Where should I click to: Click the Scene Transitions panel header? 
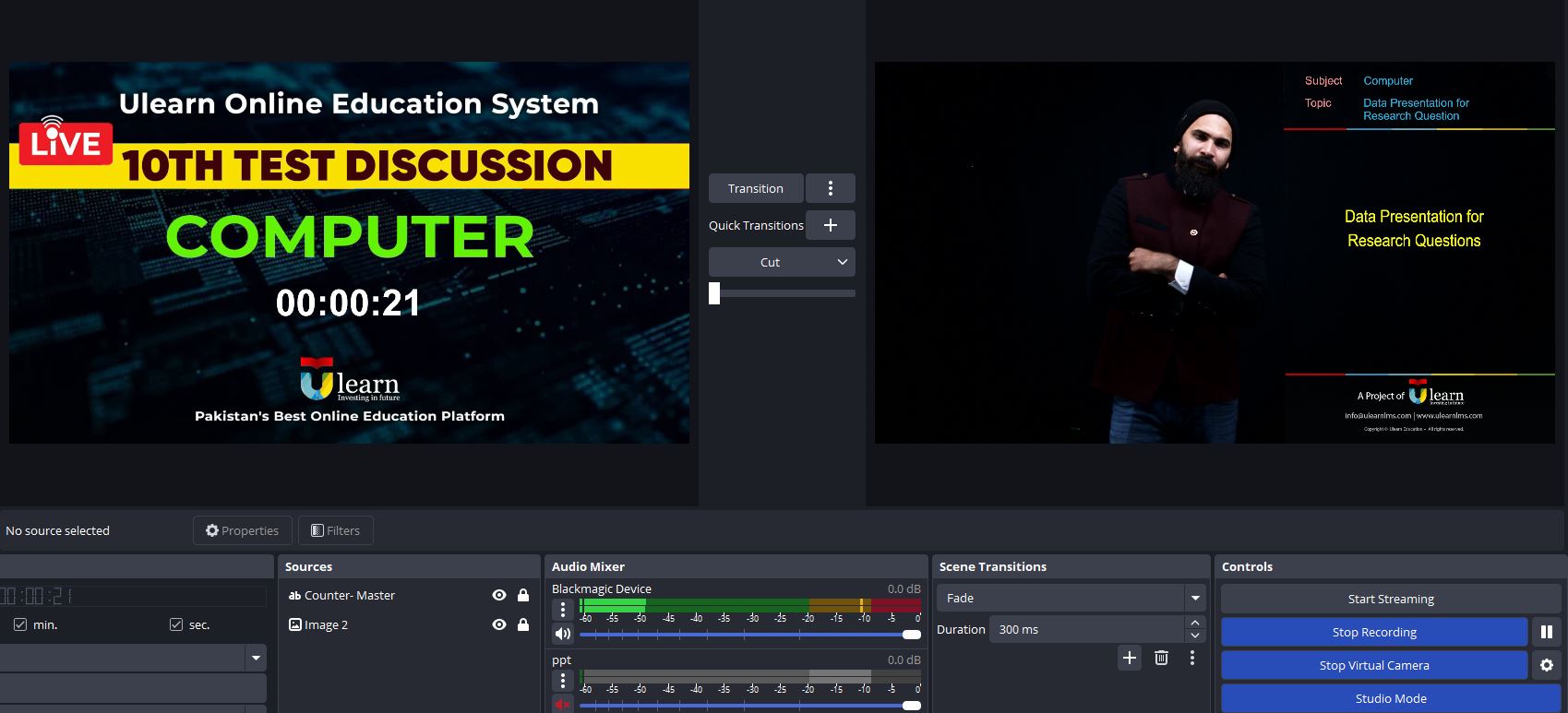pyautogui.click(x=1071, y=566)
